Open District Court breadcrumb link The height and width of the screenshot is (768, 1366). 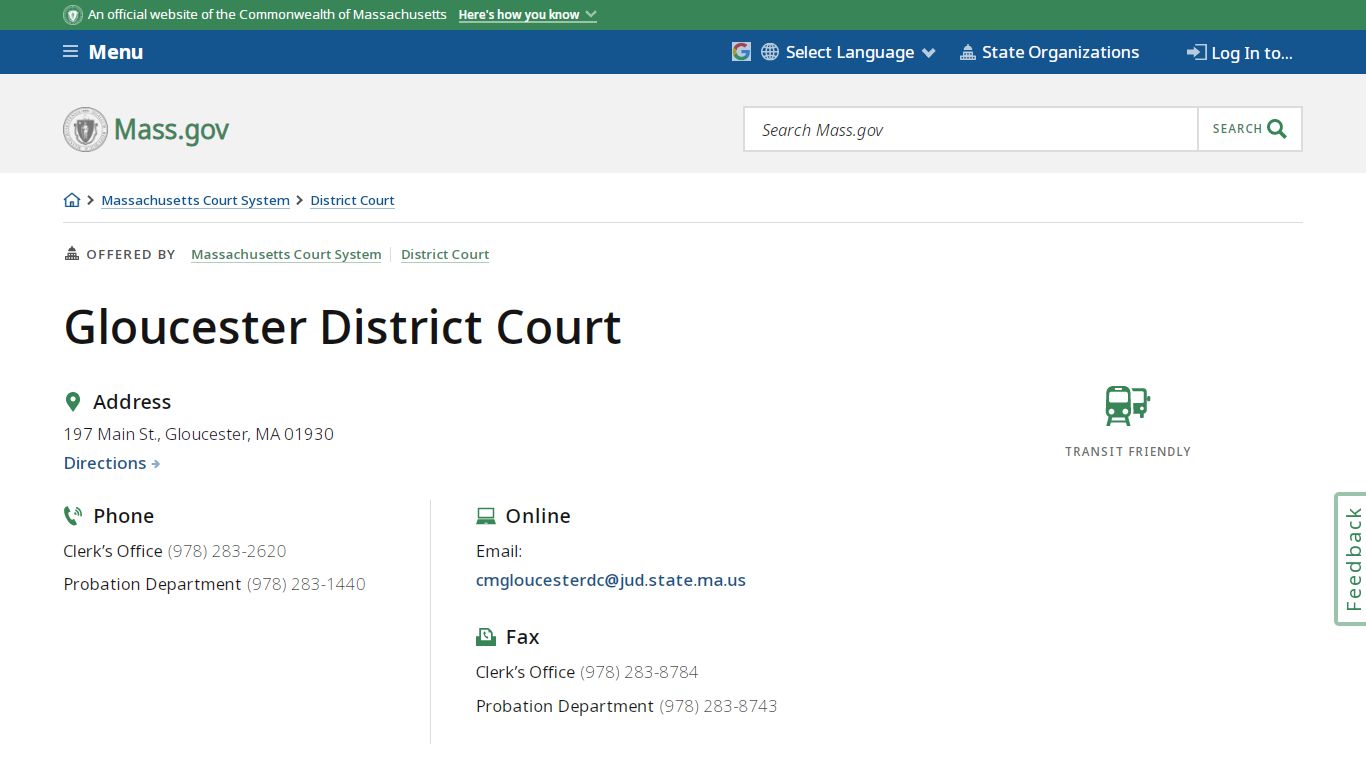pyautogui.click(x=352, y=200)
